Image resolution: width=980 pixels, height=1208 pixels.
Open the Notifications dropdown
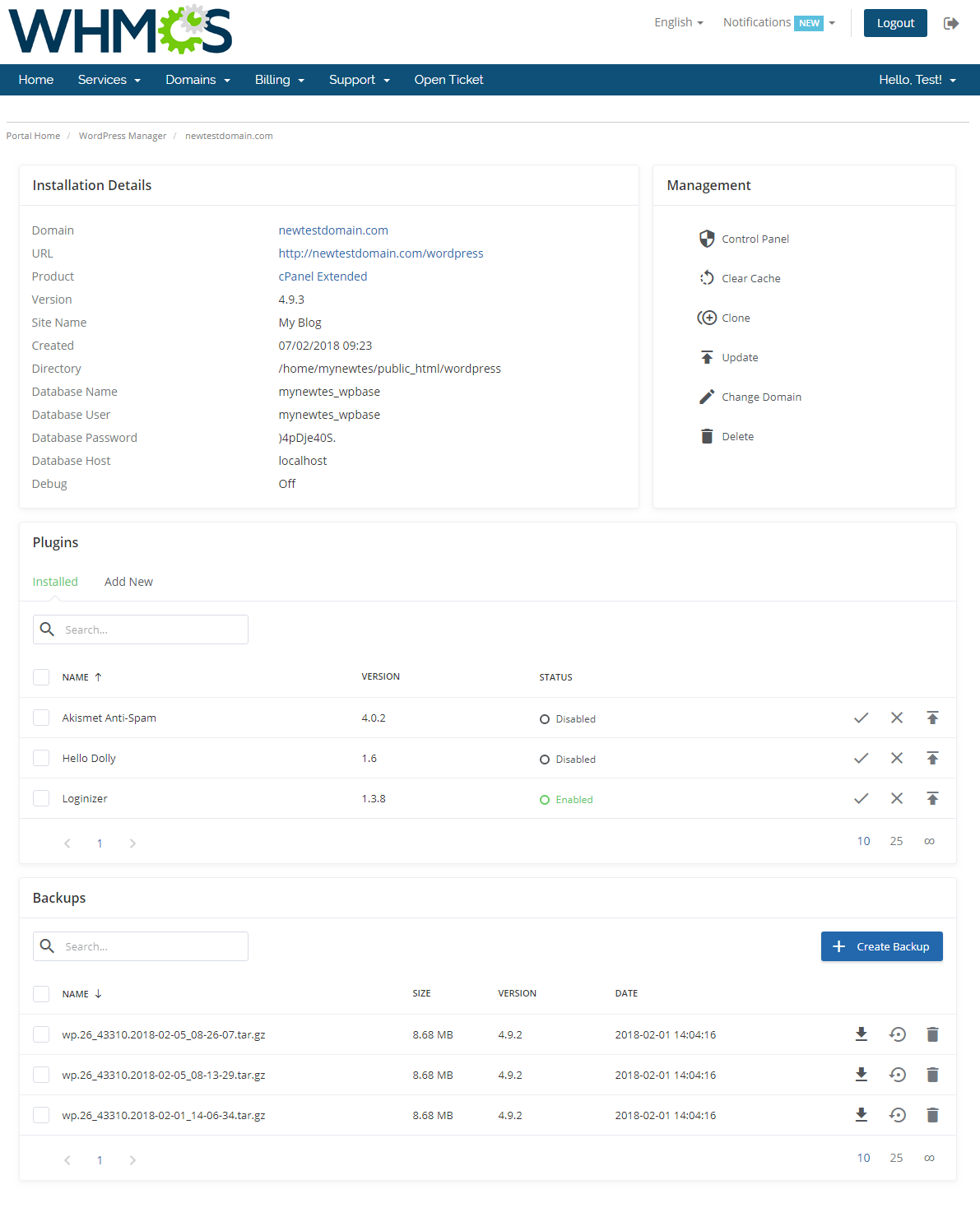[x=779, y=22]
